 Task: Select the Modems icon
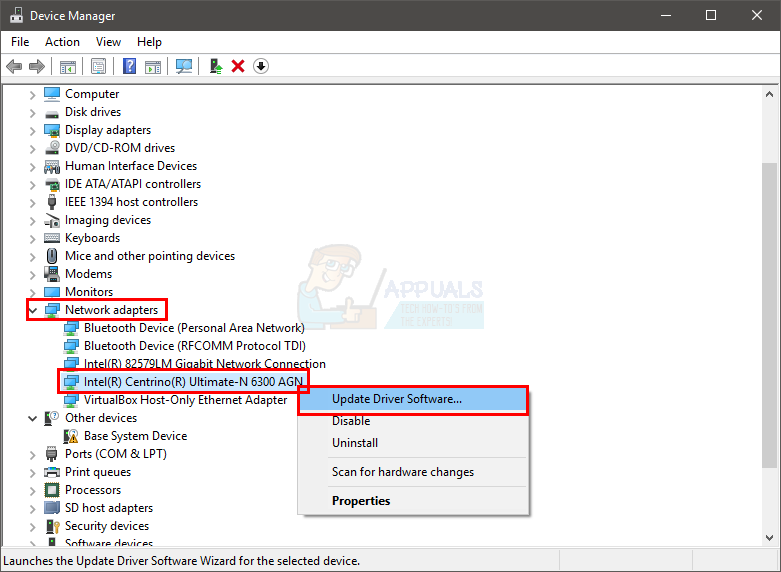52,274
